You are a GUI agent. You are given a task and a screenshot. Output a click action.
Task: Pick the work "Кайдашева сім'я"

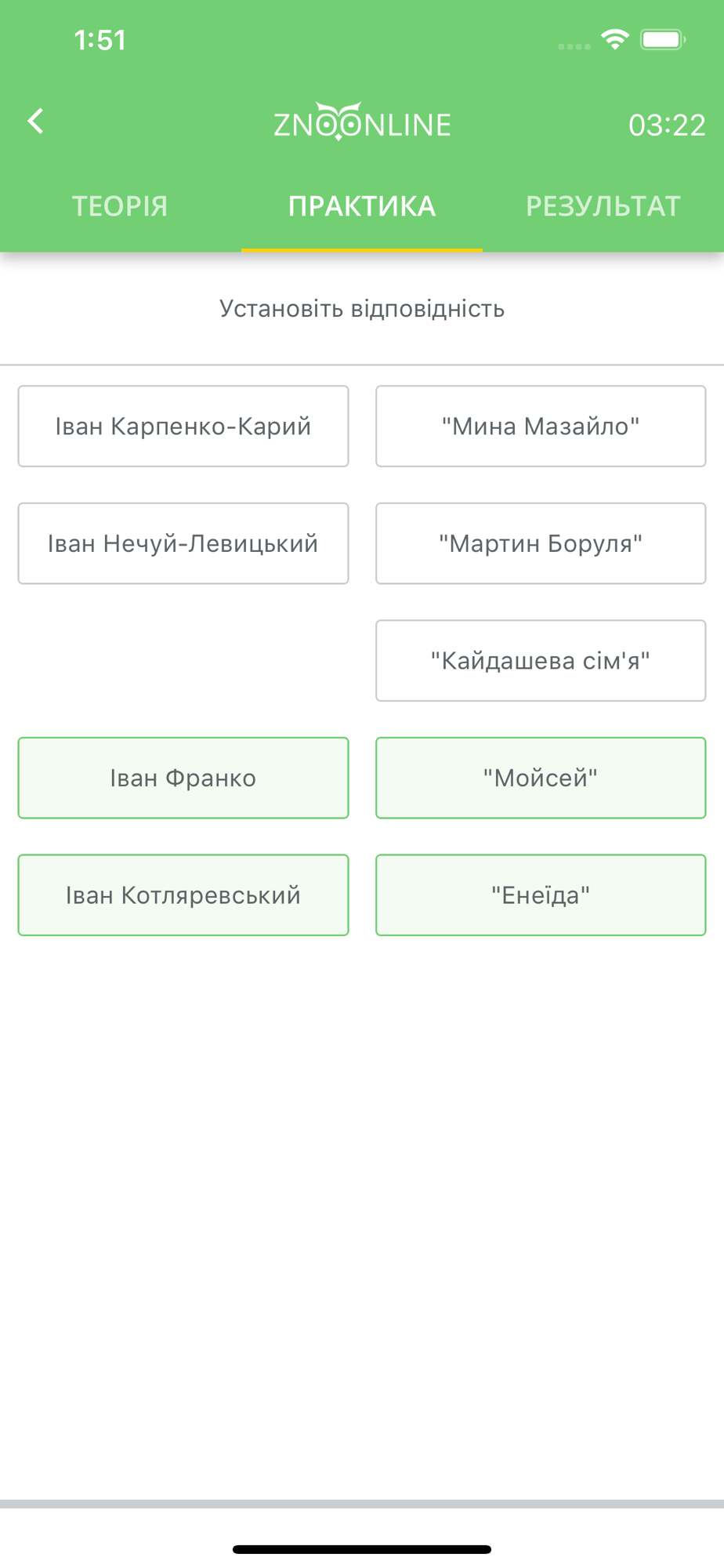click(x=541, y=661)
